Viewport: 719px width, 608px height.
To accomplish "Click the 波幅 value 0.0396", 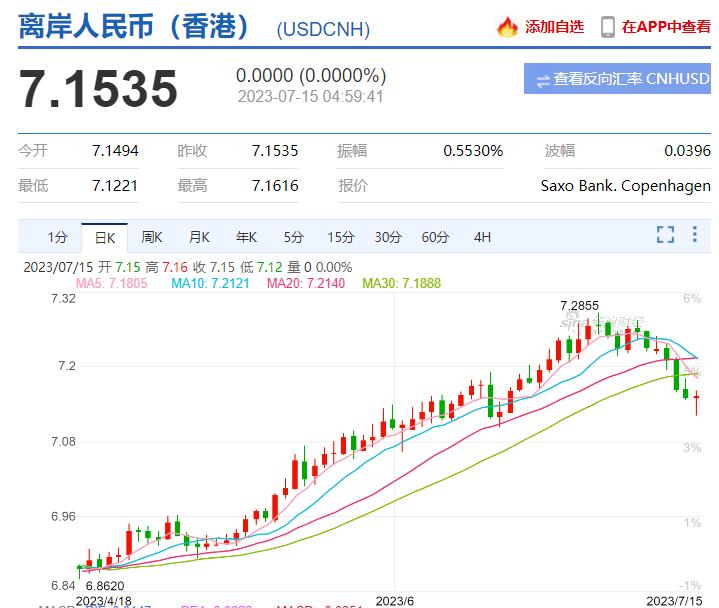I will [687, 150].
